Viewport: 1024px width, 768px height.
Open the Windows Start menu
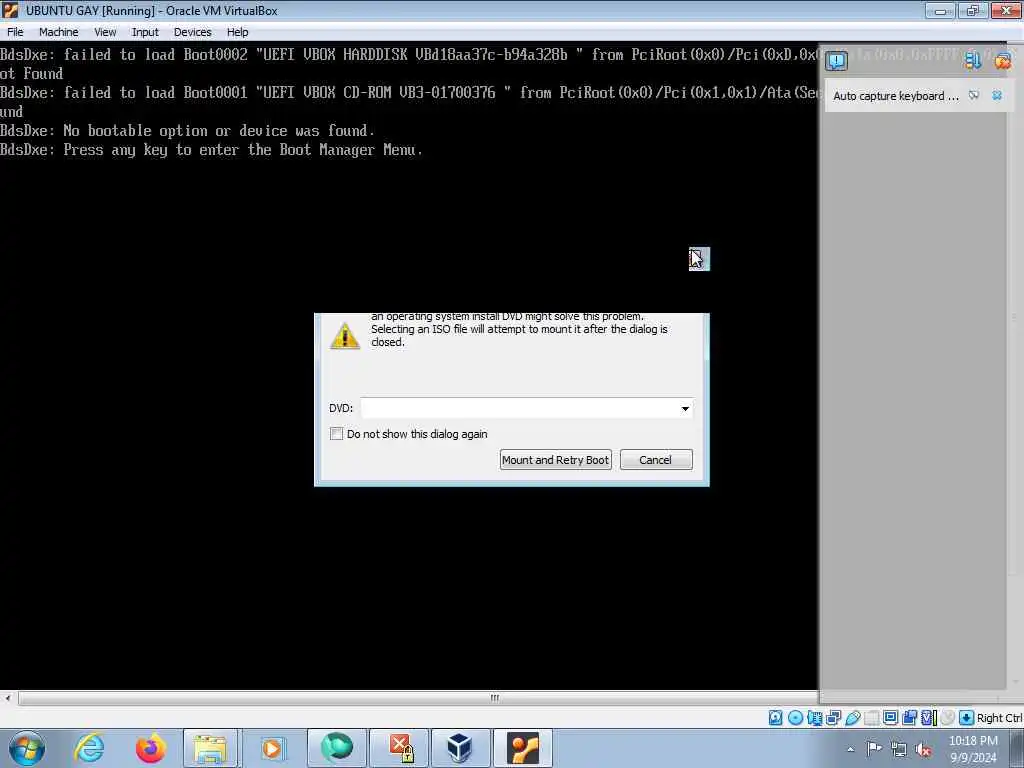27,748
